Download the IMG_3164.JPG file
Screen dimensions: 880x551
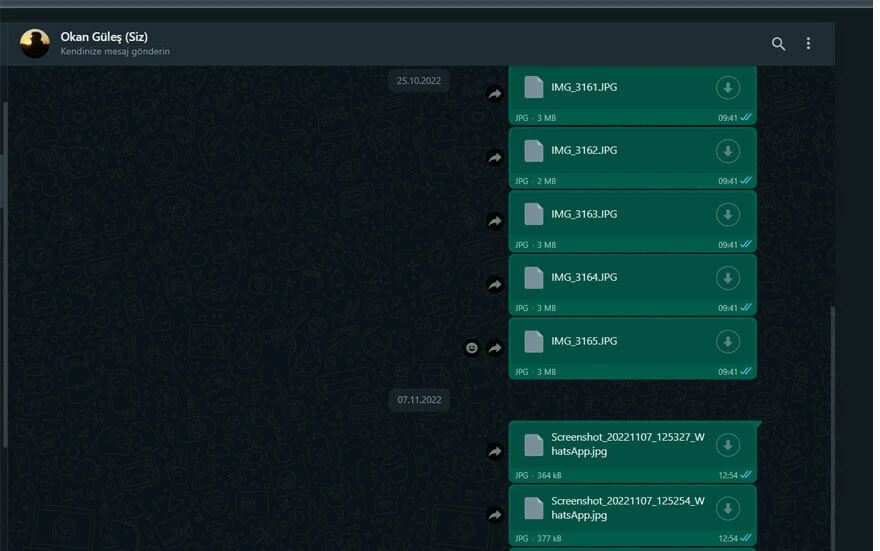727,278
